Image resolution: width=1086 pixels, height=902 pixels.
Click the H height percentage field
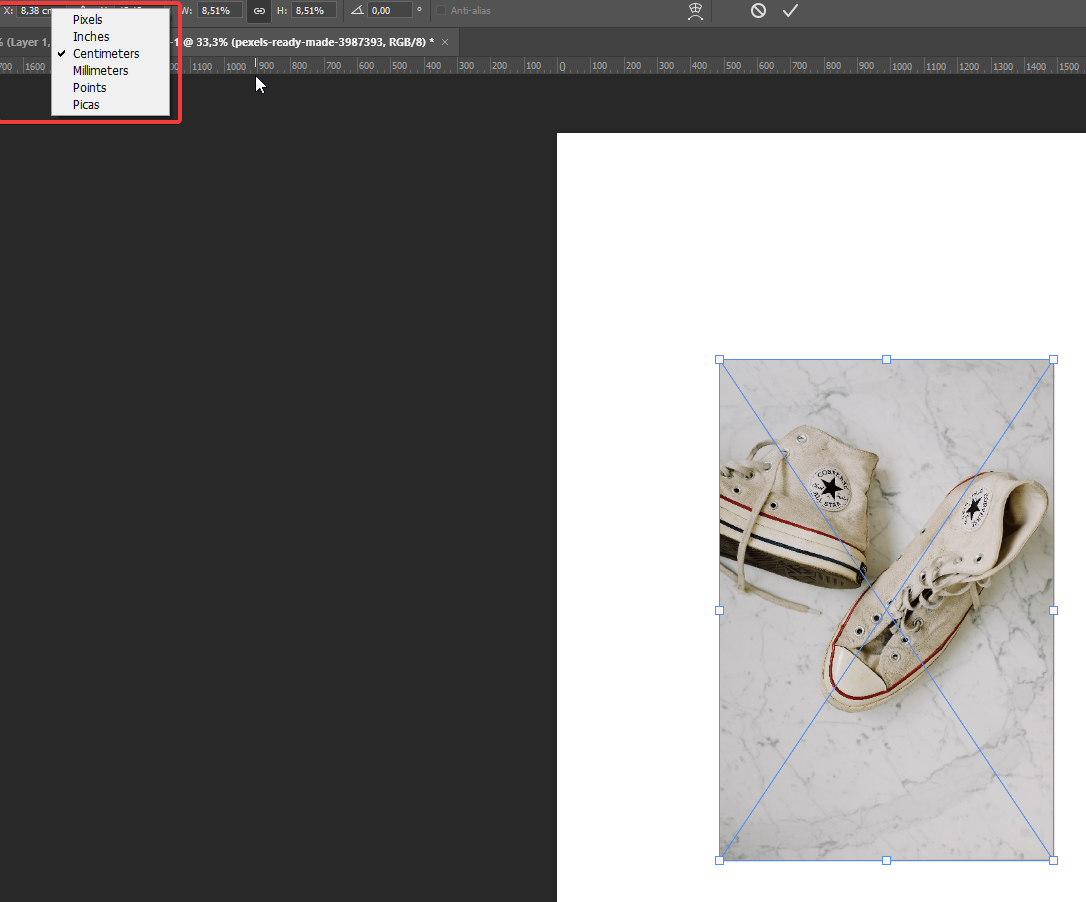(314, 10)
